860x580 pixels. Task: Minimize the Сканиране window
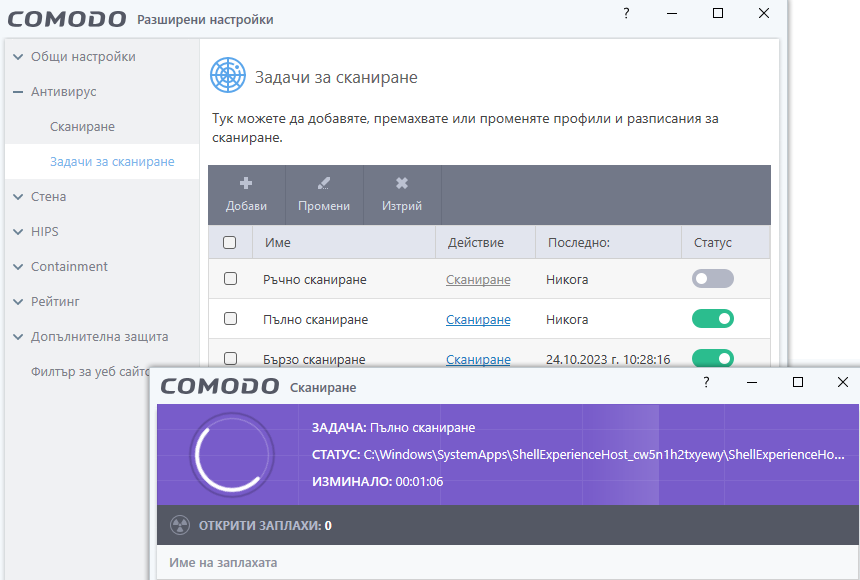click(752, 382)
